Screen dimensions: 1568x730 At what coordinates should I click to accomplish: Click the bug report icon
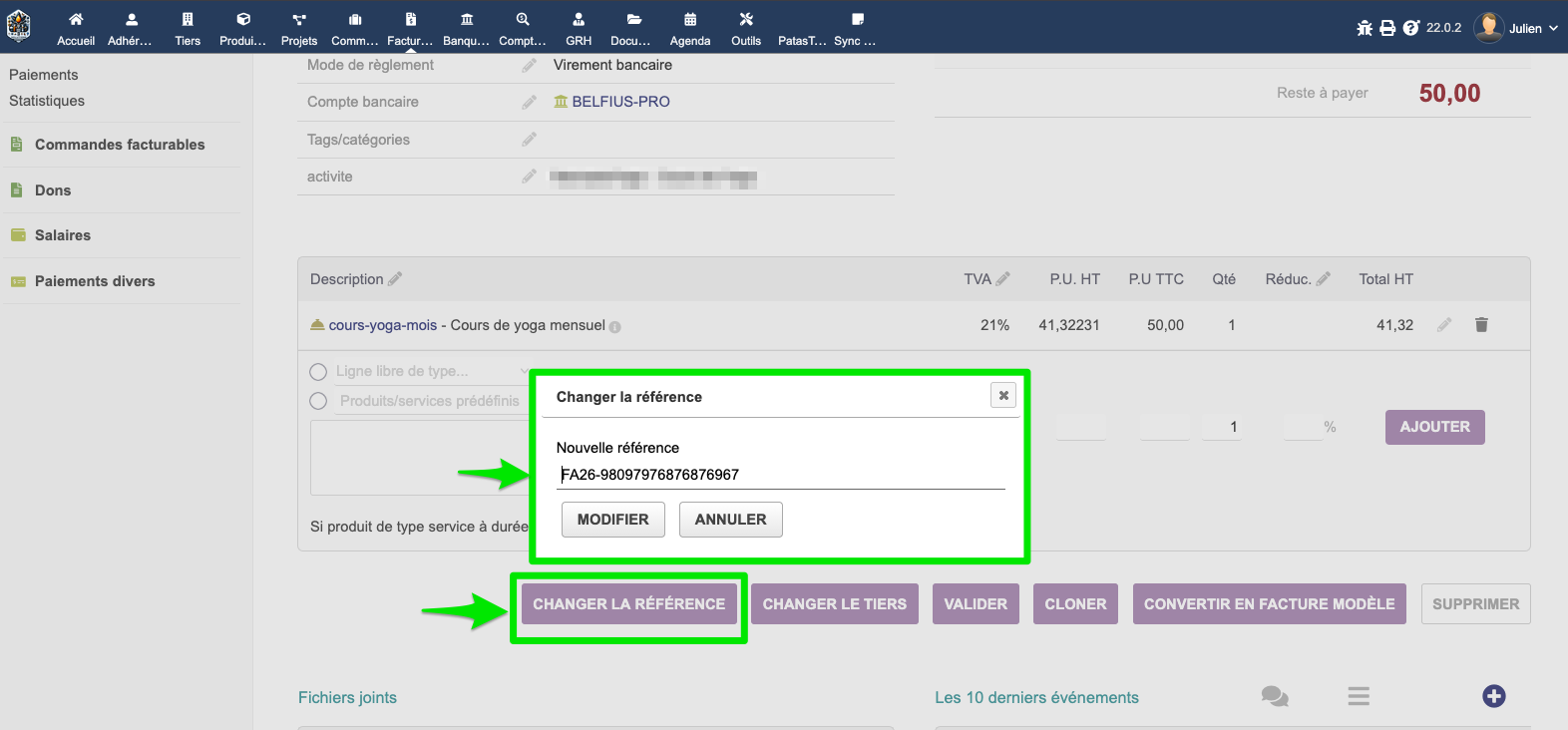(1365, 28)
